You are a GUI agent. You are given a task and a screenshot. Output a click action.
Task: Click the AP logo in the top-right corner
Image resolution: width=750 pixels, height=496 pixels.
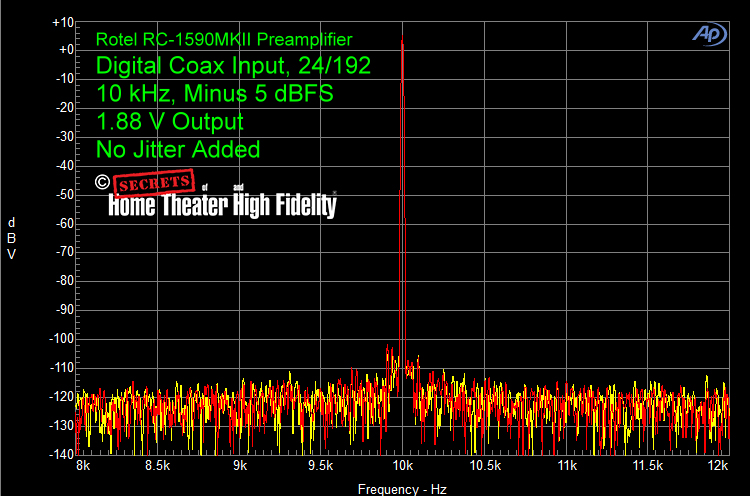(711, 33)
